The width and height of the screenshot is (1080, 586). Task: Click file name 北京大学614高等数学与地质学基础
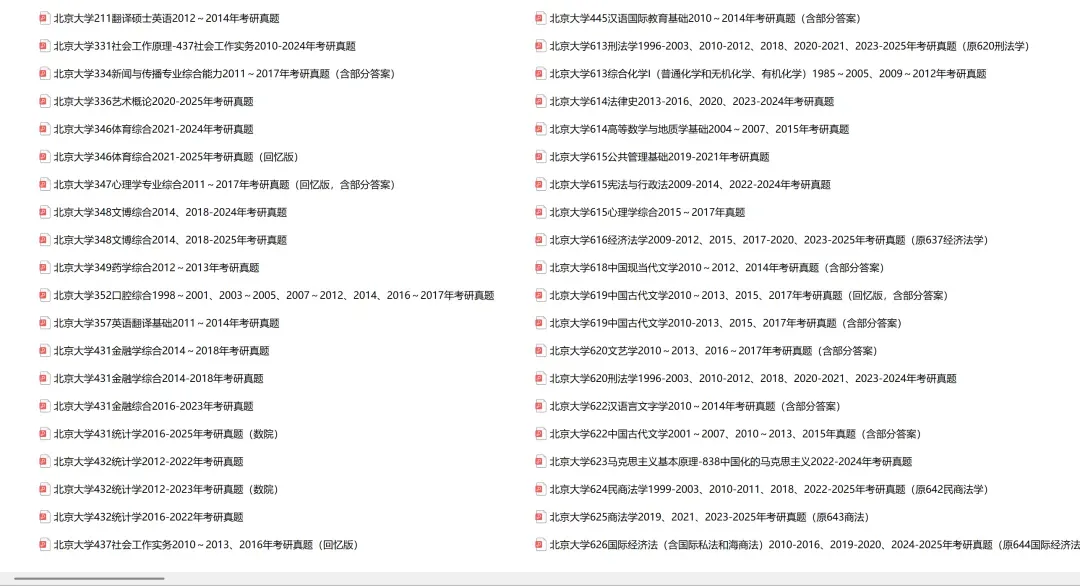tap(699, 129)
